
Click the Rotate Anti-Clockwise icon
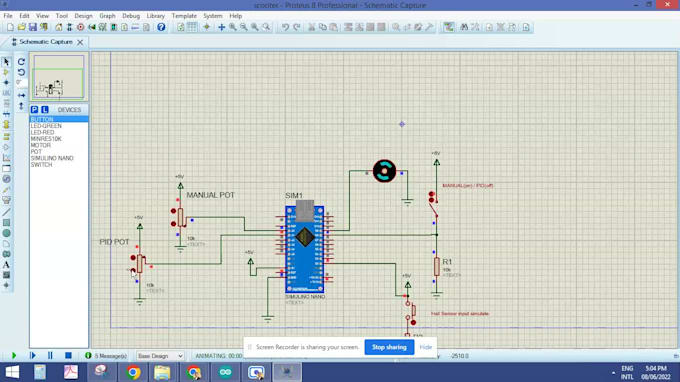21,72
